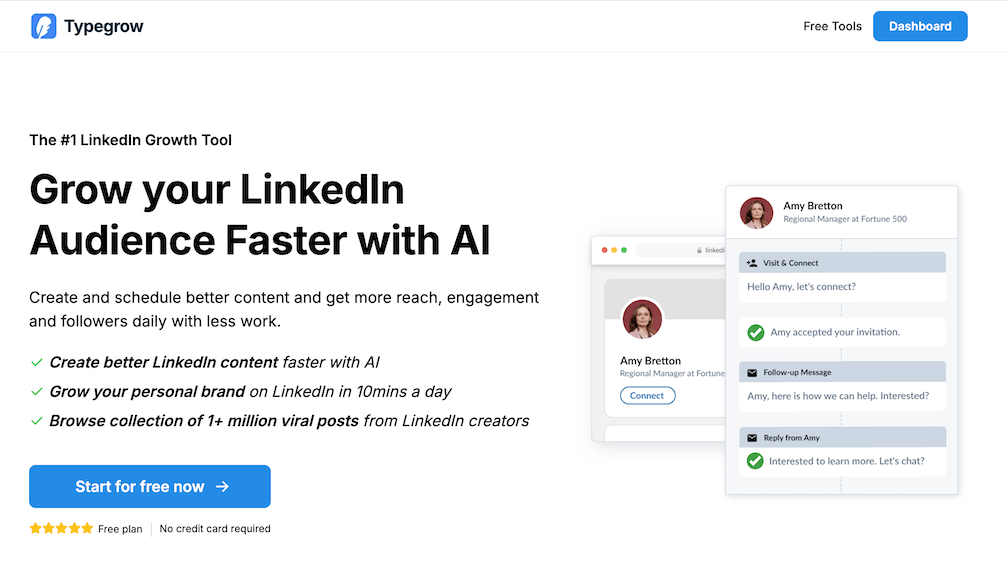
Task: Click Amy Bretton's avatar in the message panel
Action: (x=756, y=213)
